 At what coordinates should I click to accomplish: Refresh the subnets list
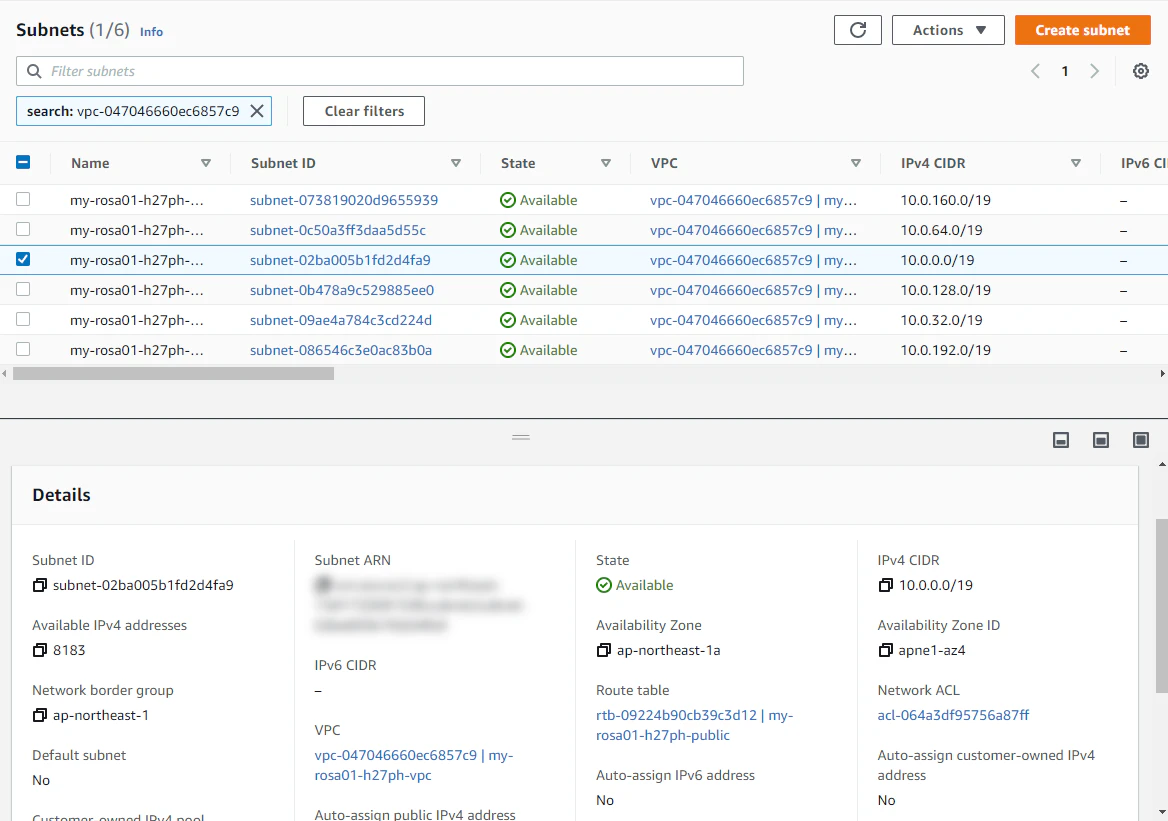click(857, 30)
